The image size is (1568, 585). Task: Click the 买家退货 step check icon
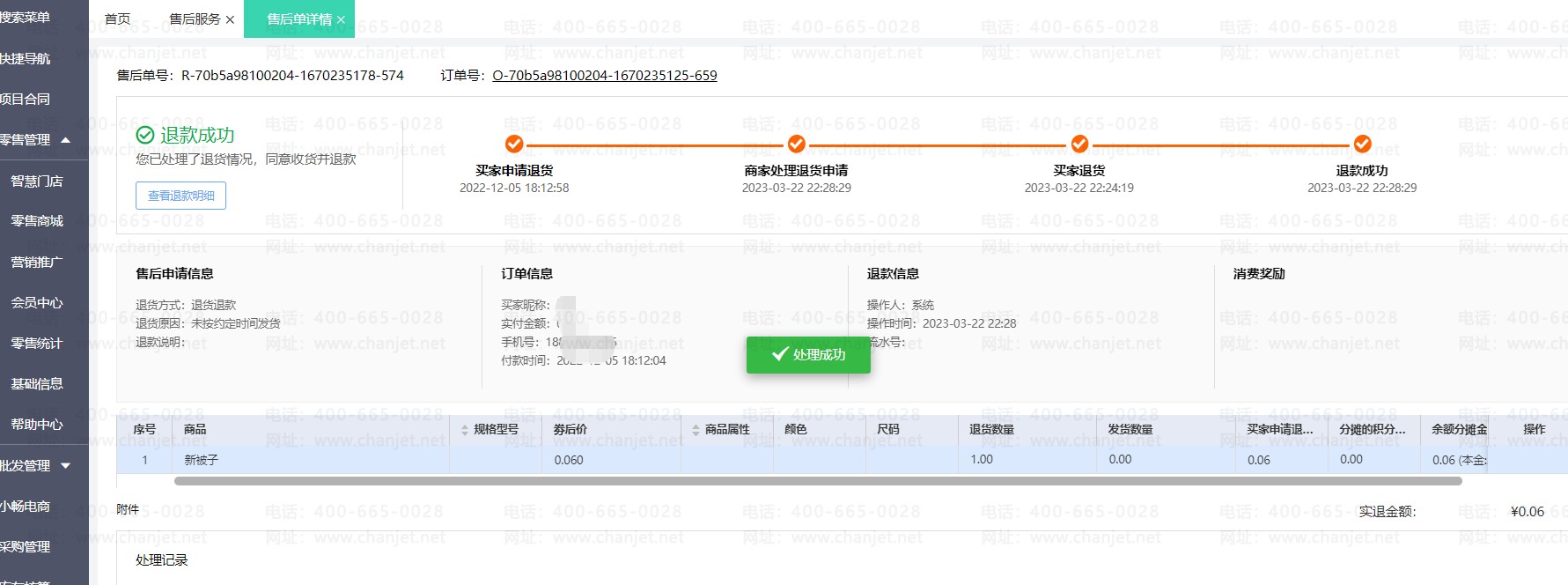[x=1079, y=144]
